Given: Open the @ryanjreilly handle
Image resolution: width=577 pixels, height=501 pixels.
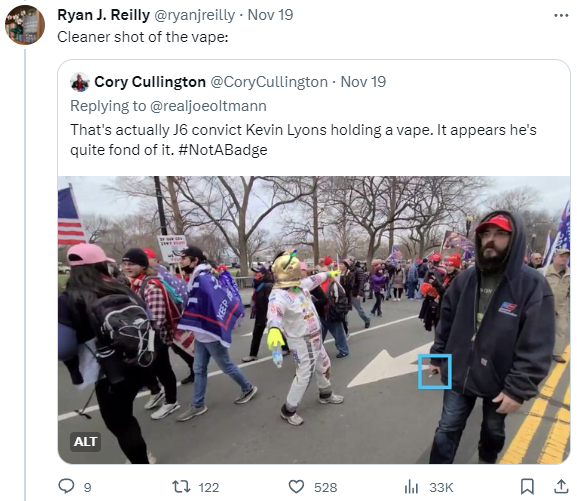Looking at the screenshot, I should click(194, 15).
